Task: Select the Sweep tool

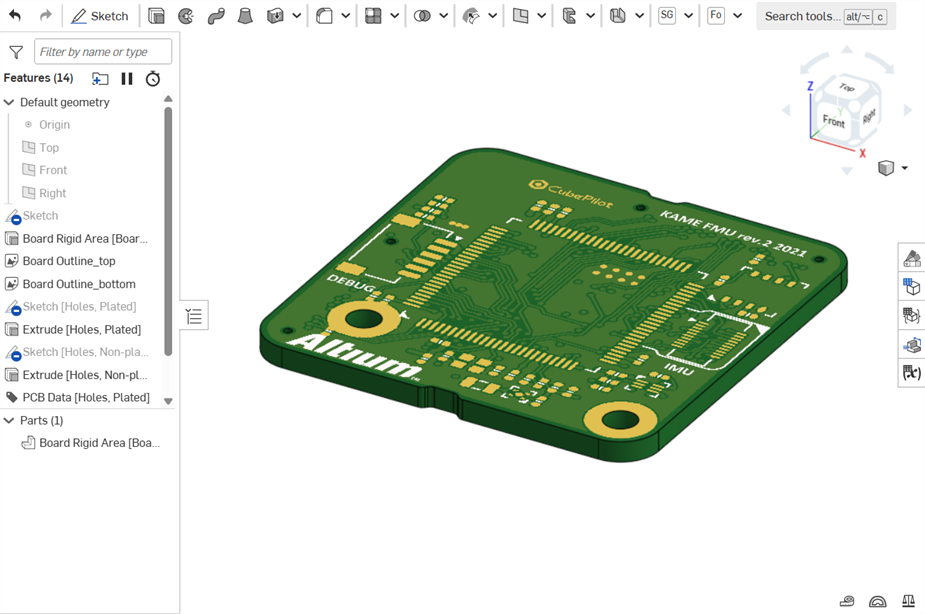Action: pos(216,16)
